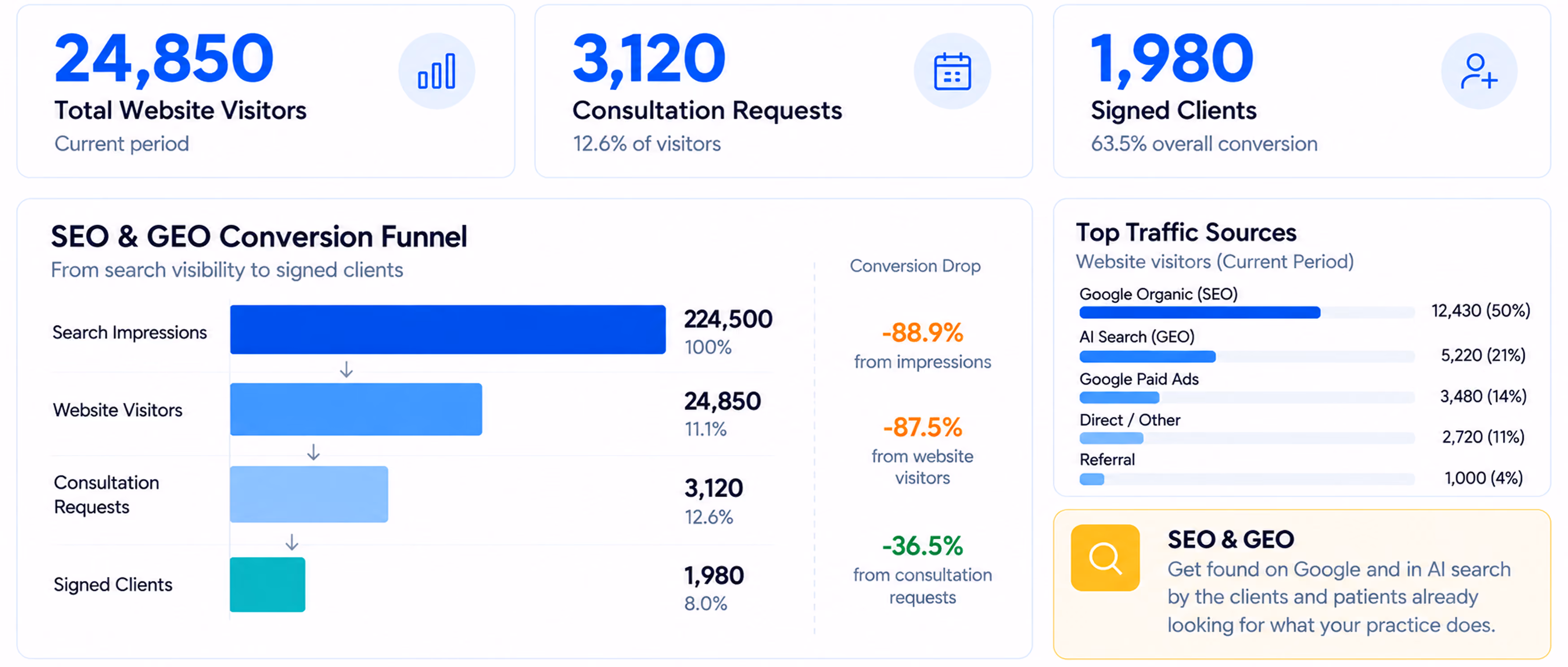Click the calendar icon on Consultation Requests card
The width and height of the screenshot is (1568, 667).
tap(952, 71)
